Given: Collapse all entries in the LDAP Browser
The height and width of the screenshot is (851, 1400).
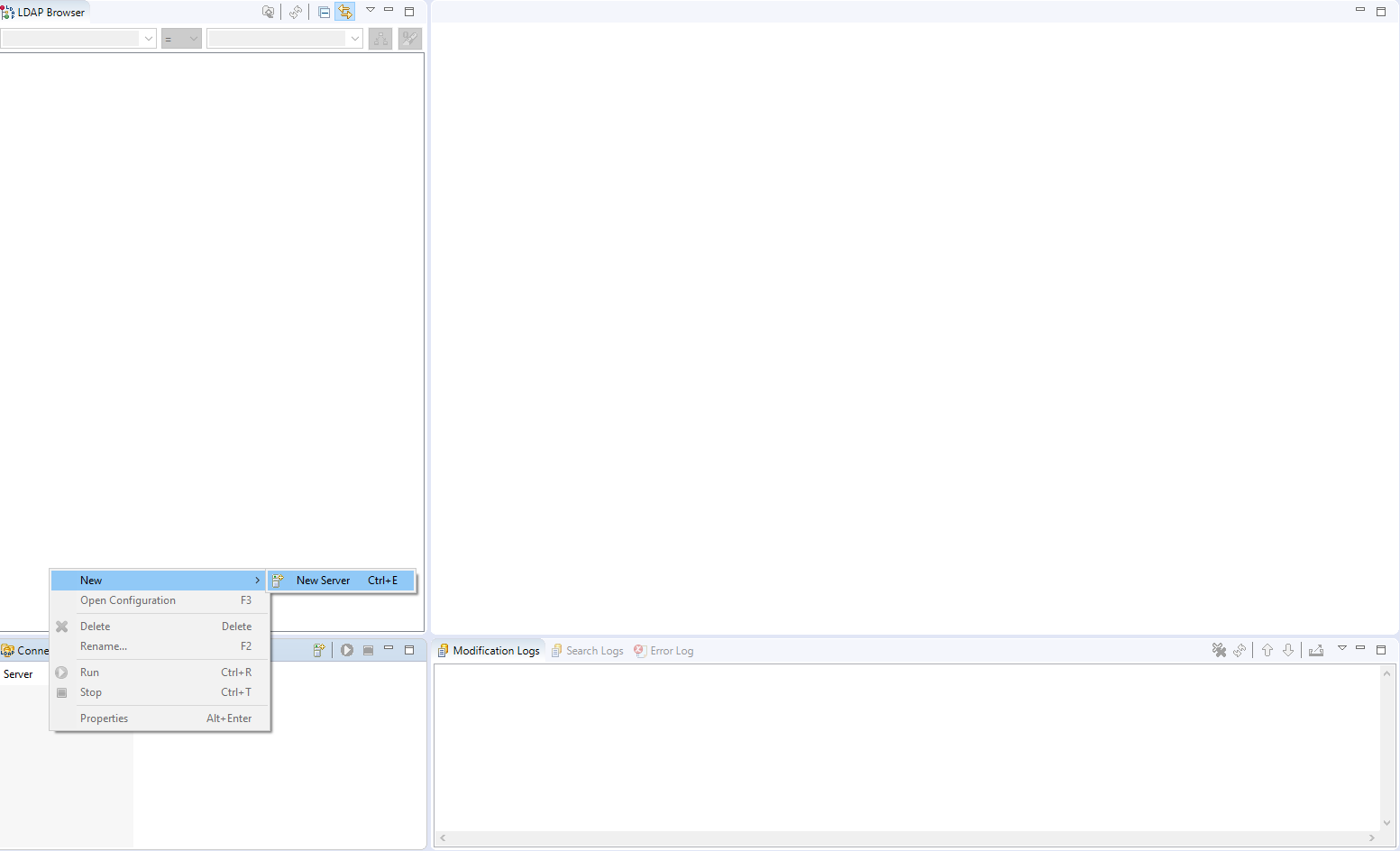Looking at the screenshot, I should point(324,12).
